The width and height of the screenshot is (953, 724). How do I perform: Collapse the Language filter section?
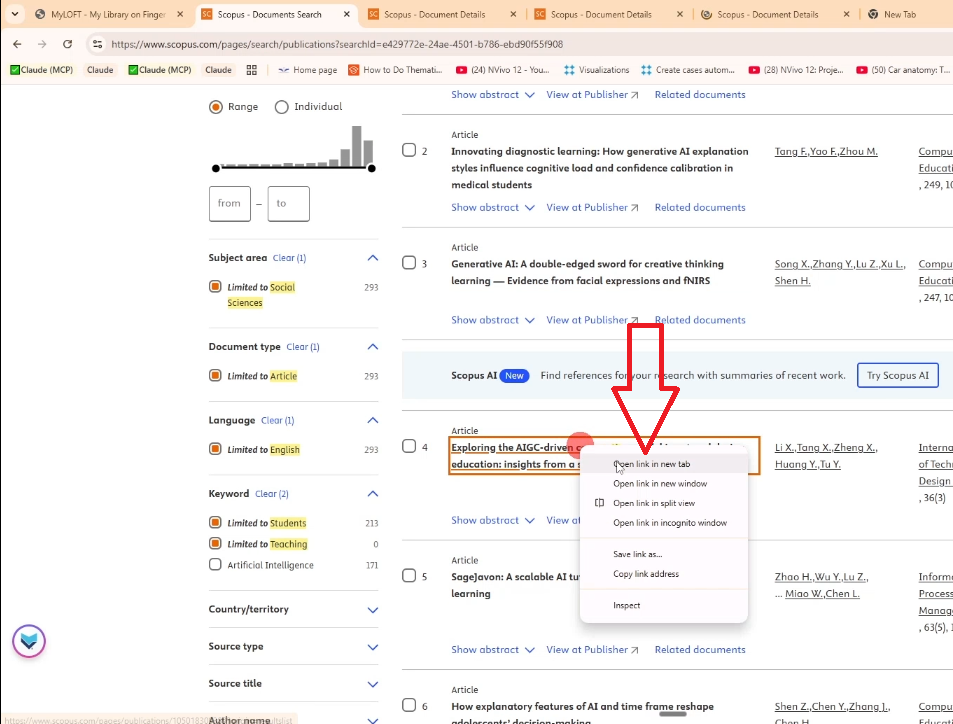(373, 420)
